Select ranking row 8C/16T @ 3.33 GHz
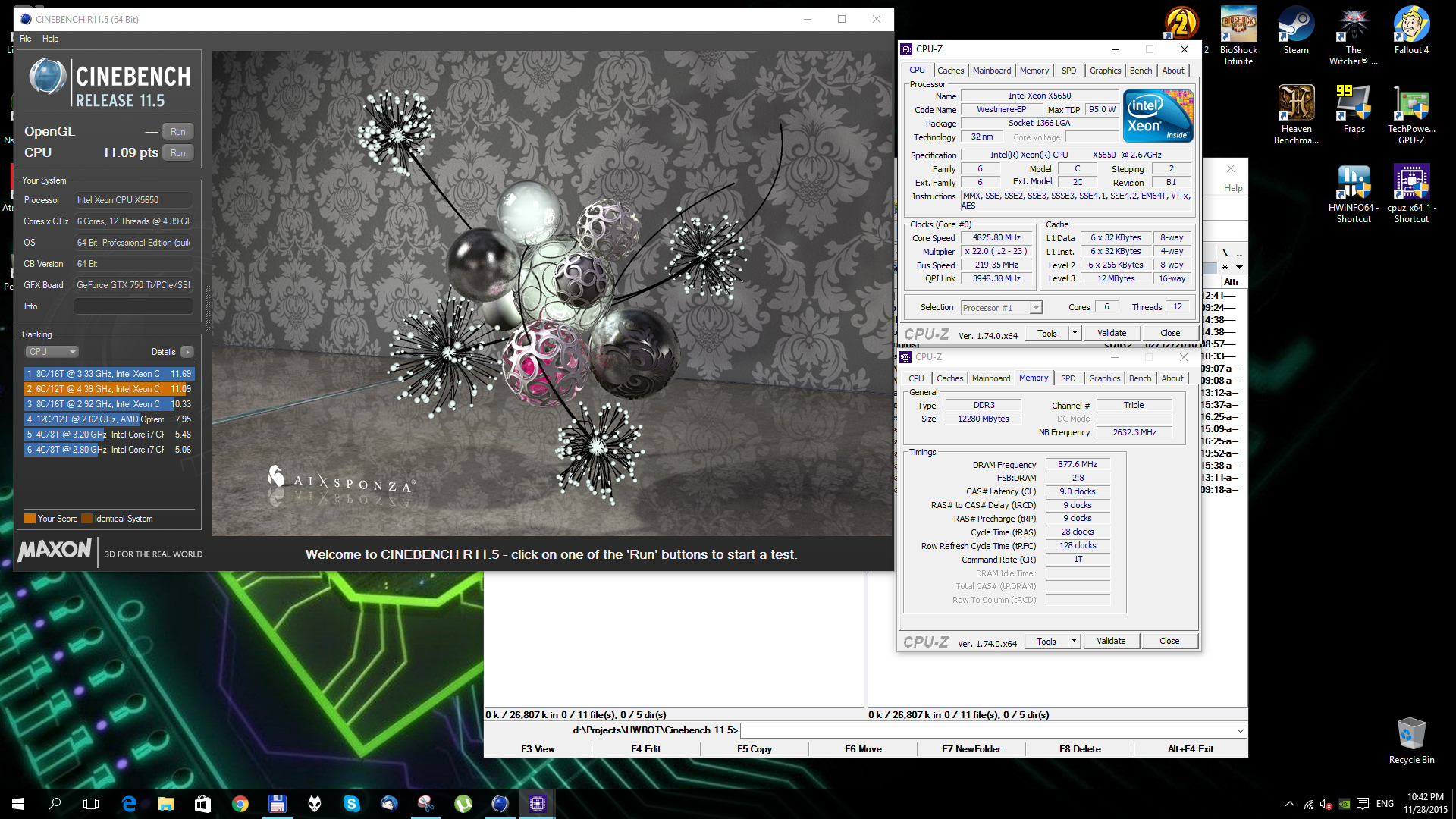1456x819 pixels. pyautogui.click(x=109, y=374)
